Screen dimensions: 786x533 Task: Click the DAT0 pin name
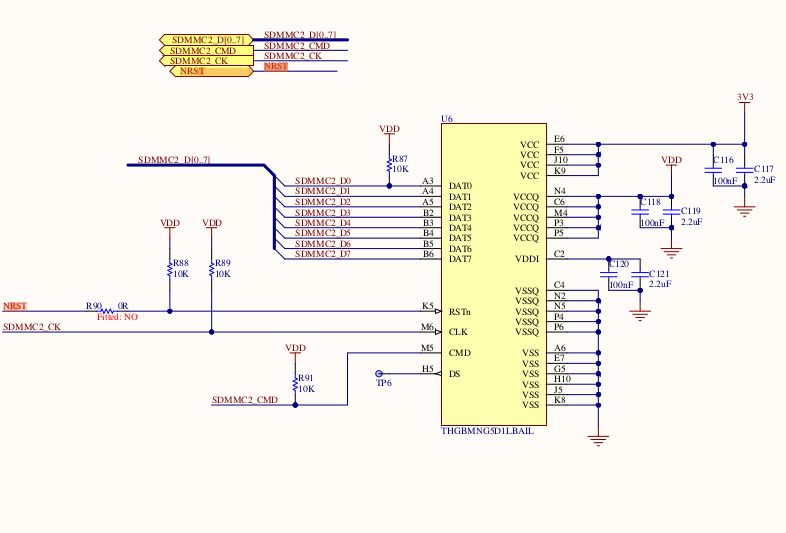pyautogui.click(x=460, y=186)
